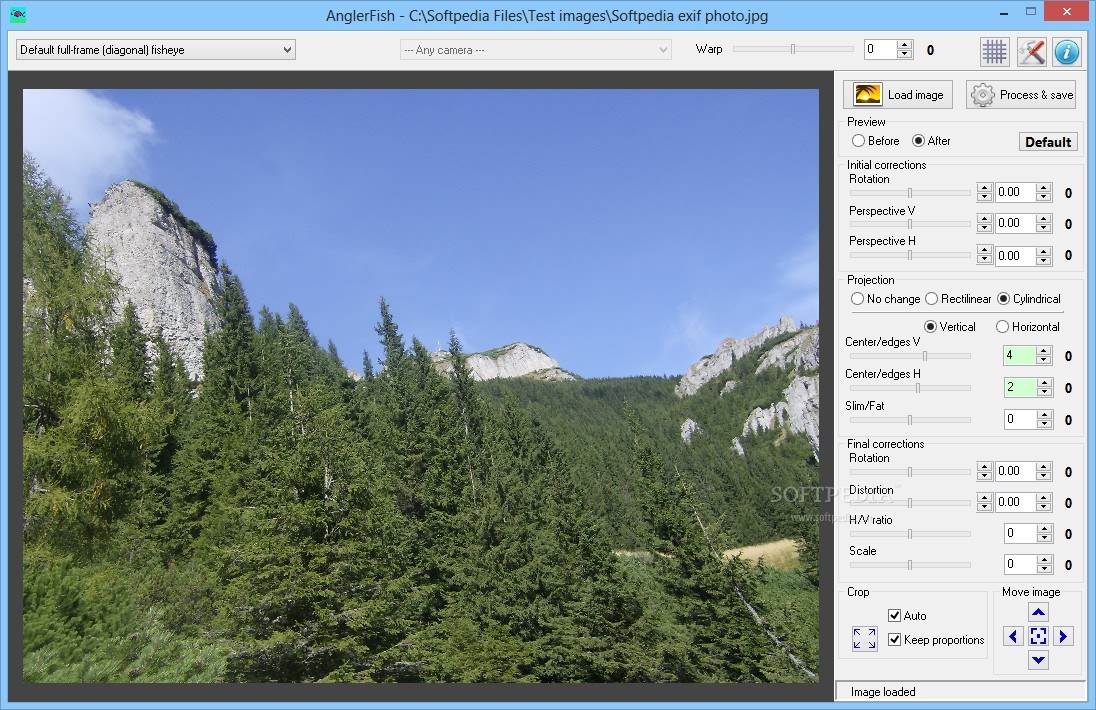This screenshot has height=710, width=1096.
Task: Click the Slim/Fat value field
Action: [1019, 419]
